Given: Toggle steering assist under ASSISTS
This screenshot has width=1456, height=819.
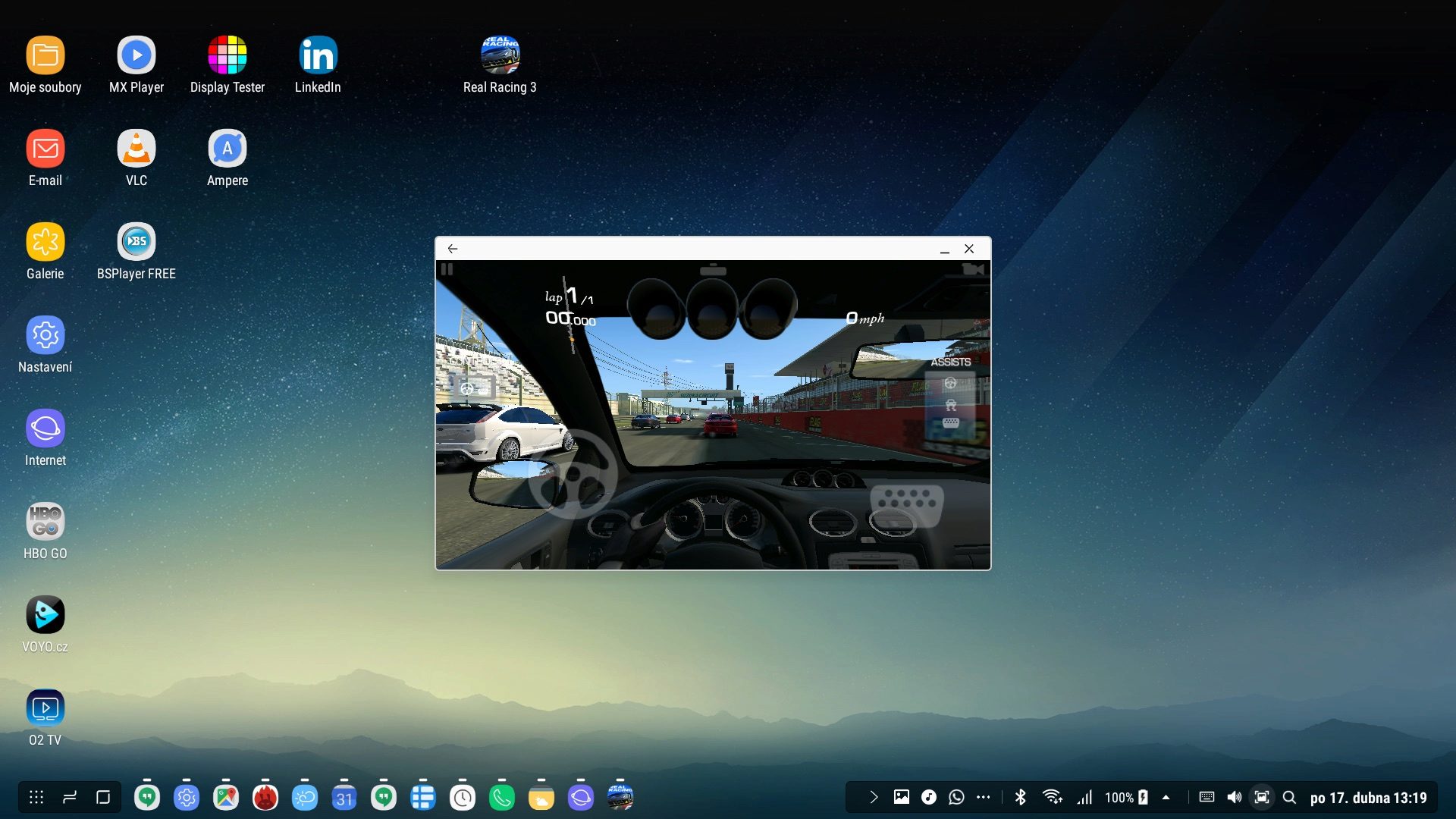Looking at the screenshot, I should pos(950,383).
